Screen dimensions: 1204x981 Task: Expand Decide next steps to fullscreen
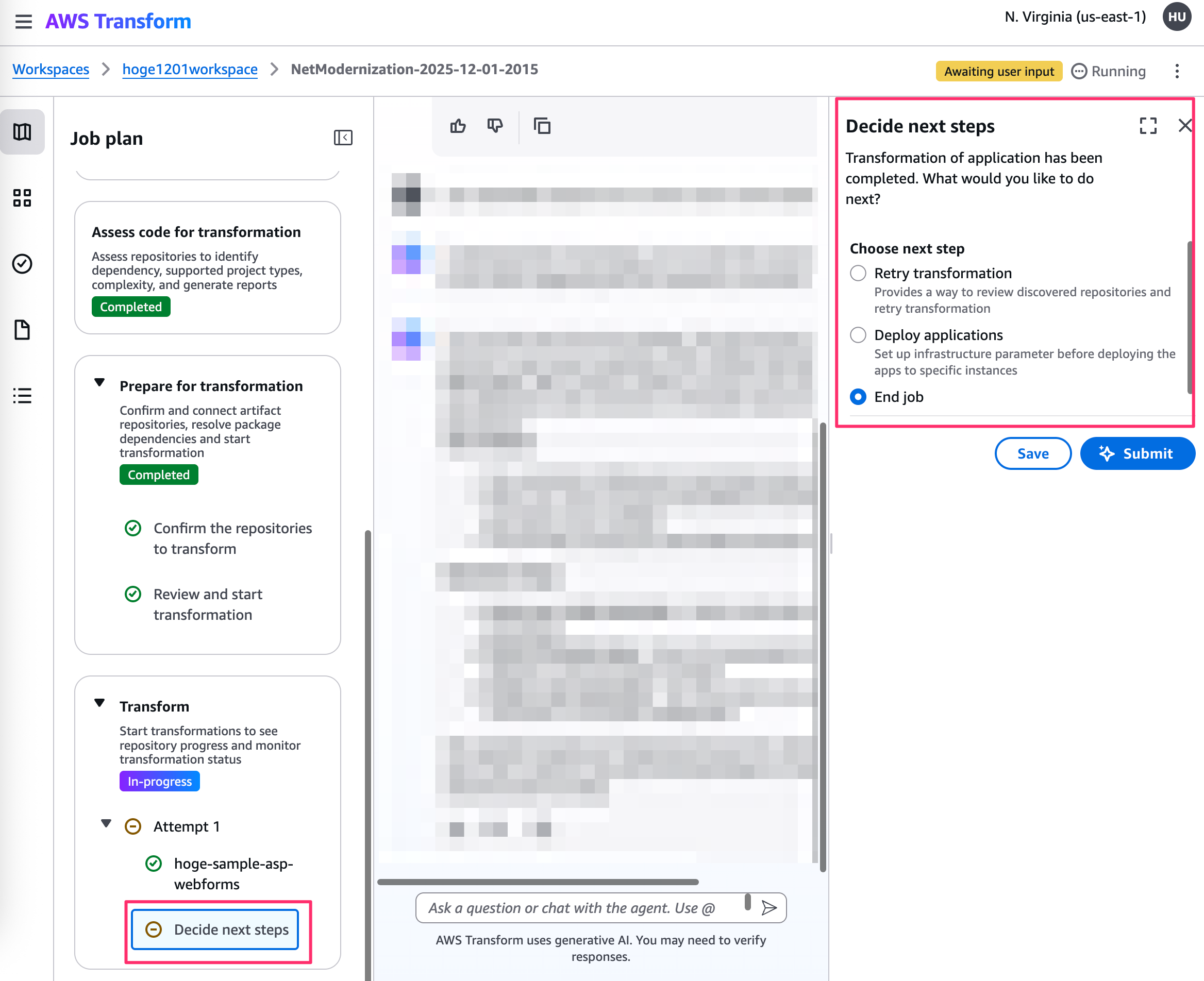pos(1148,125)
